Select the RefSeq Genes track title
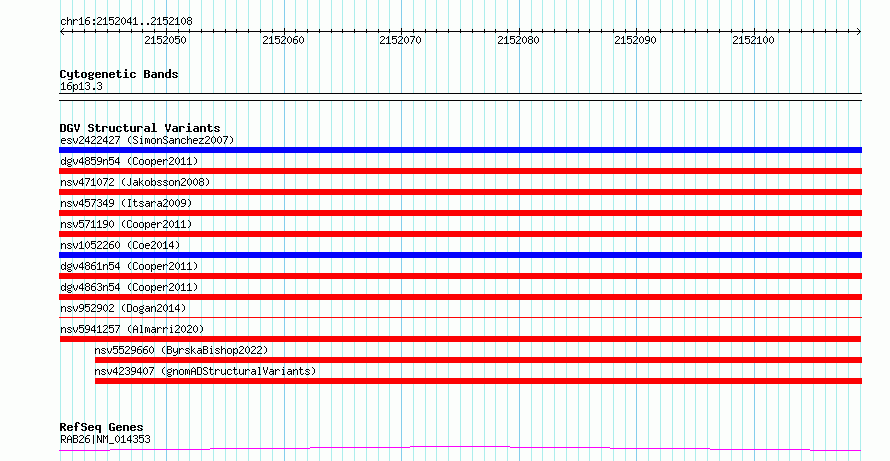The image size is (890, 461). (x=101, y=427)
